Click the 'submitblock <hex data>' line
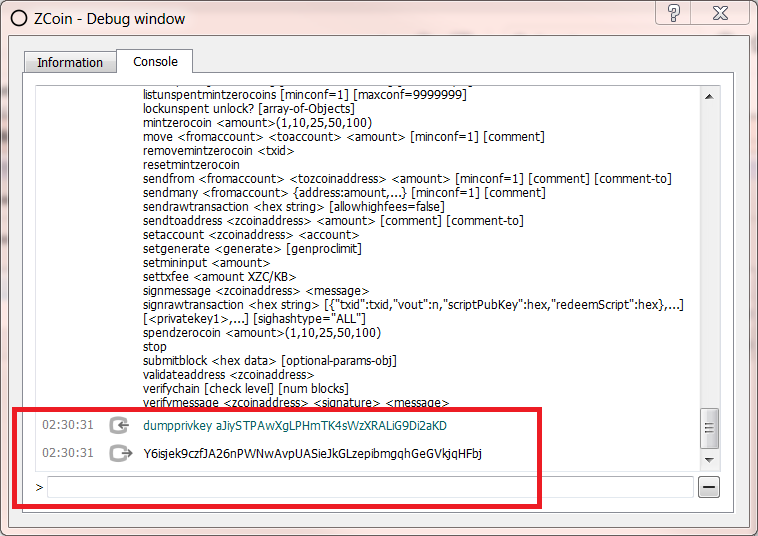This screenshot has width=758, height=536. (270, 361)
